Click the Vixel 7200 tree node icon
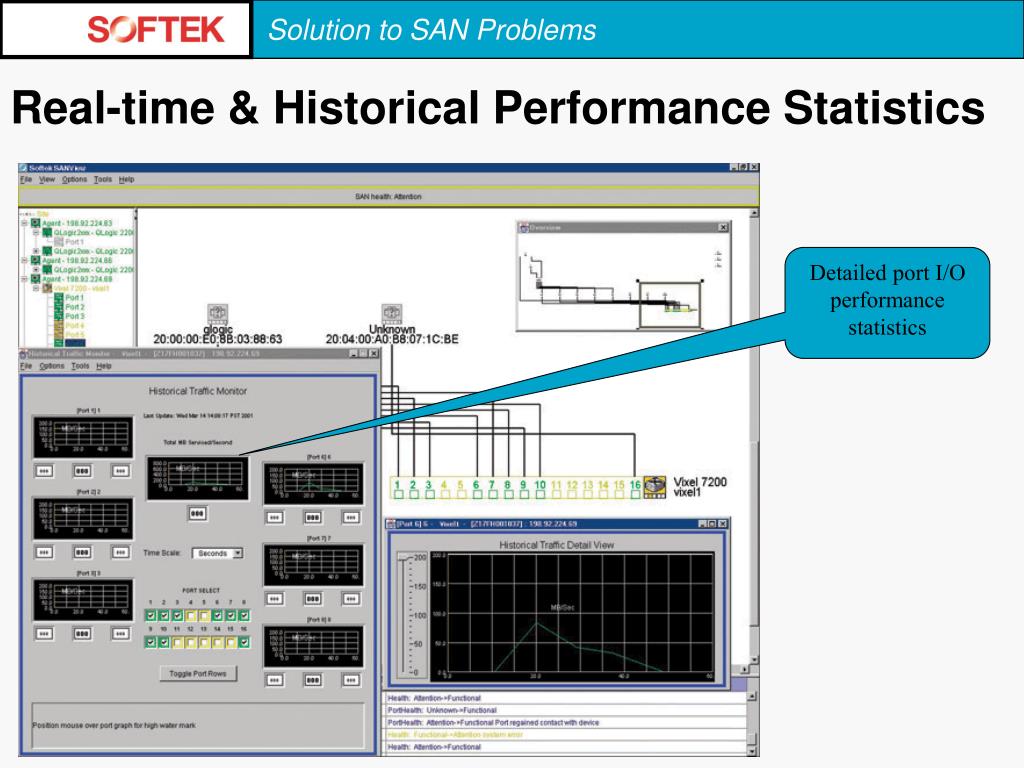 click(47, 288)
